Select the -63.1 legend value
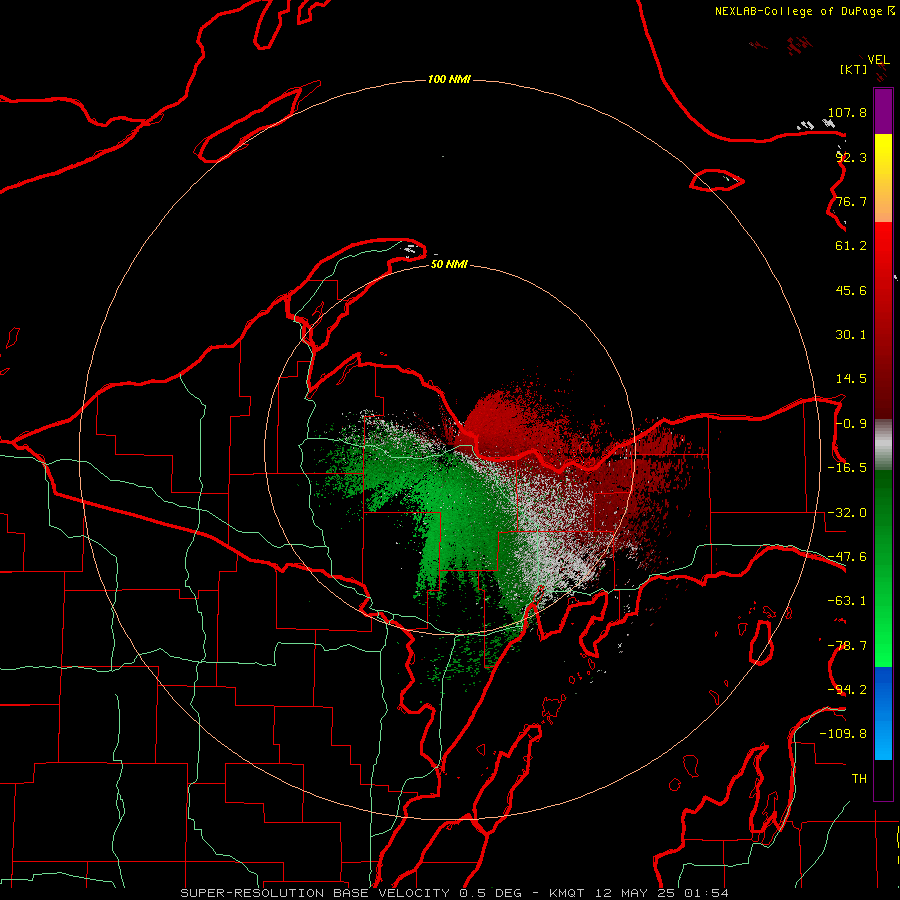 pos(847,601)
